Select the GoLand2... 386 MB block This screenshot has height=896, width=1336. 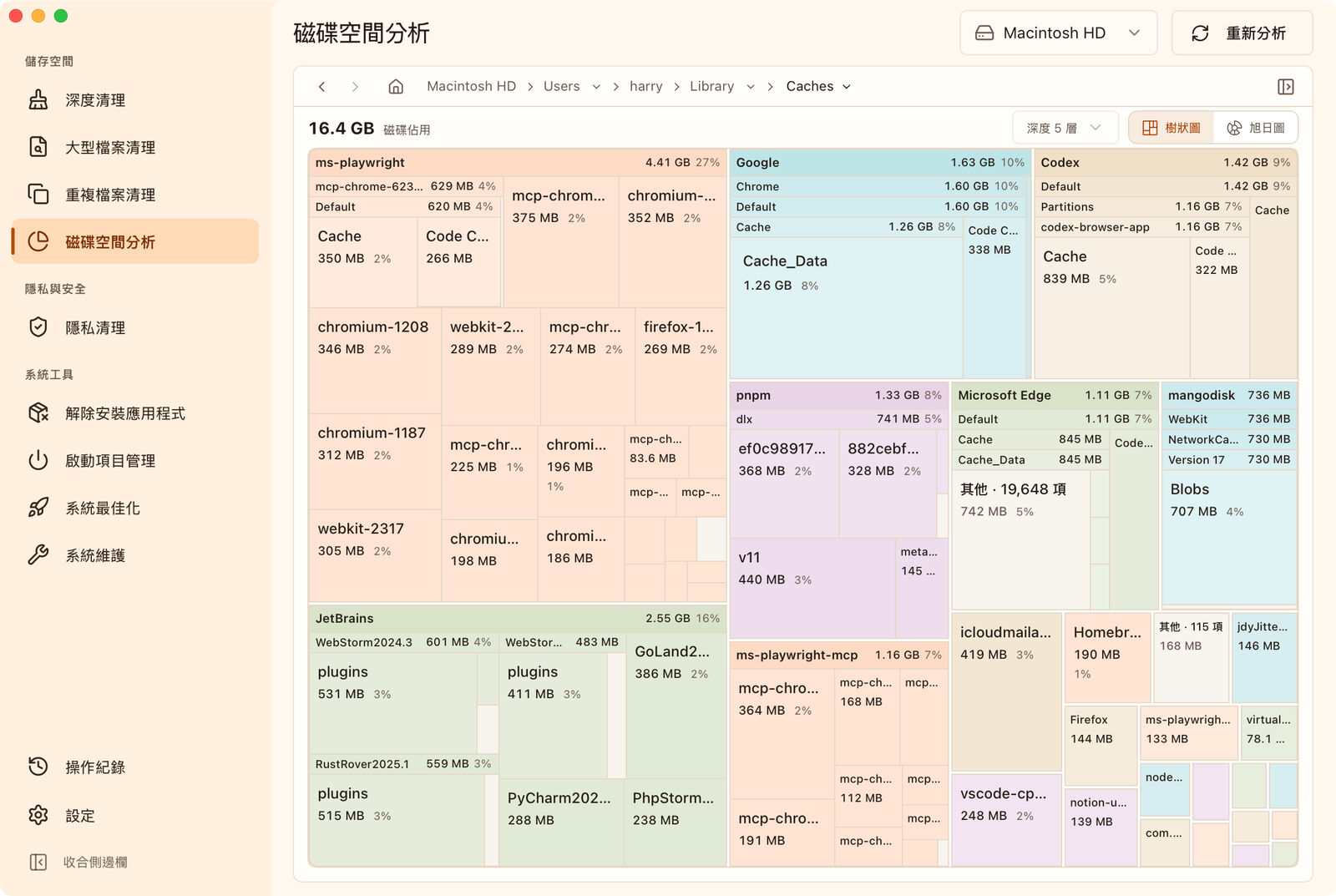coord(676,706)
